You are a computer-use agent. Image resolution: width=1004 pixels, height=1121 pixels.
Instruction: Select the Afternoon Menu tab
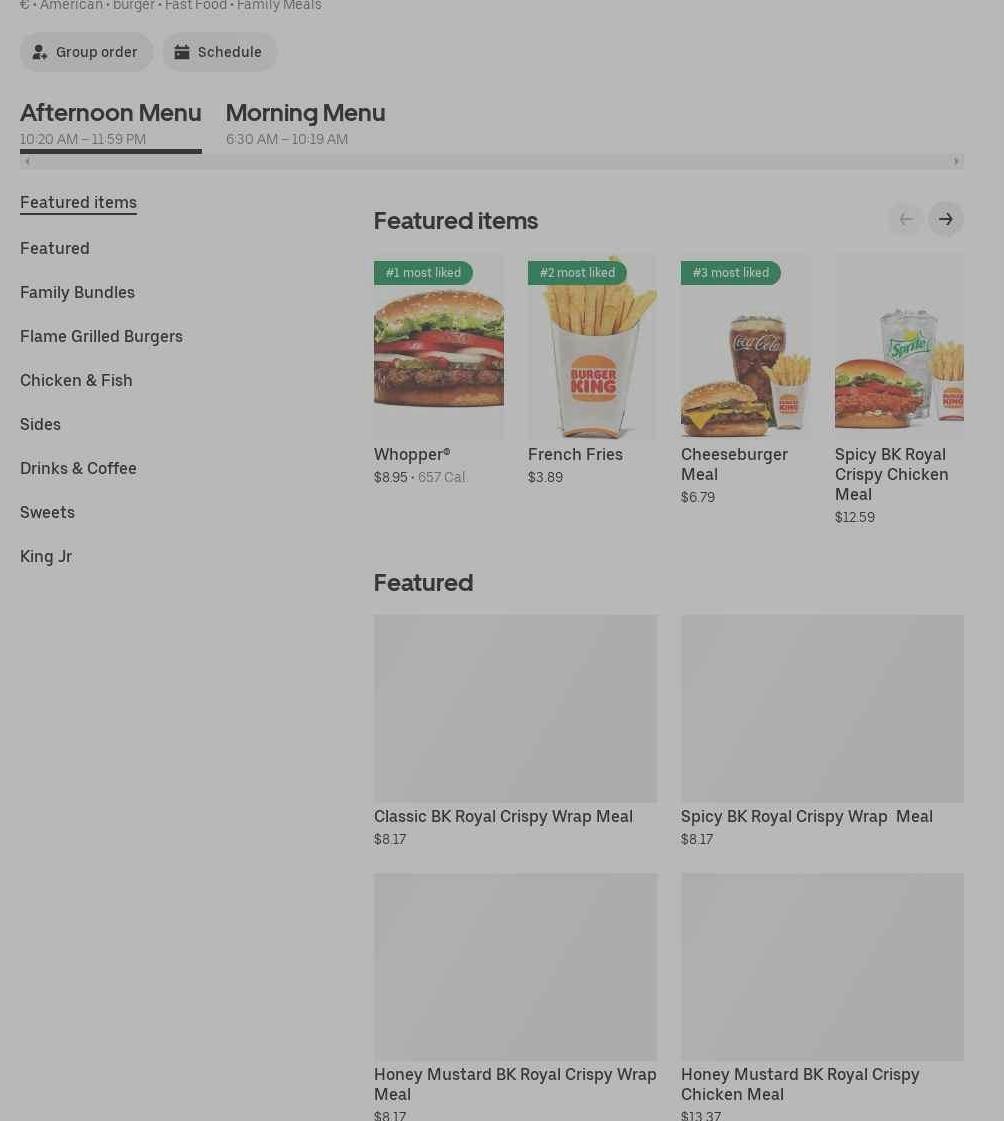111,124
